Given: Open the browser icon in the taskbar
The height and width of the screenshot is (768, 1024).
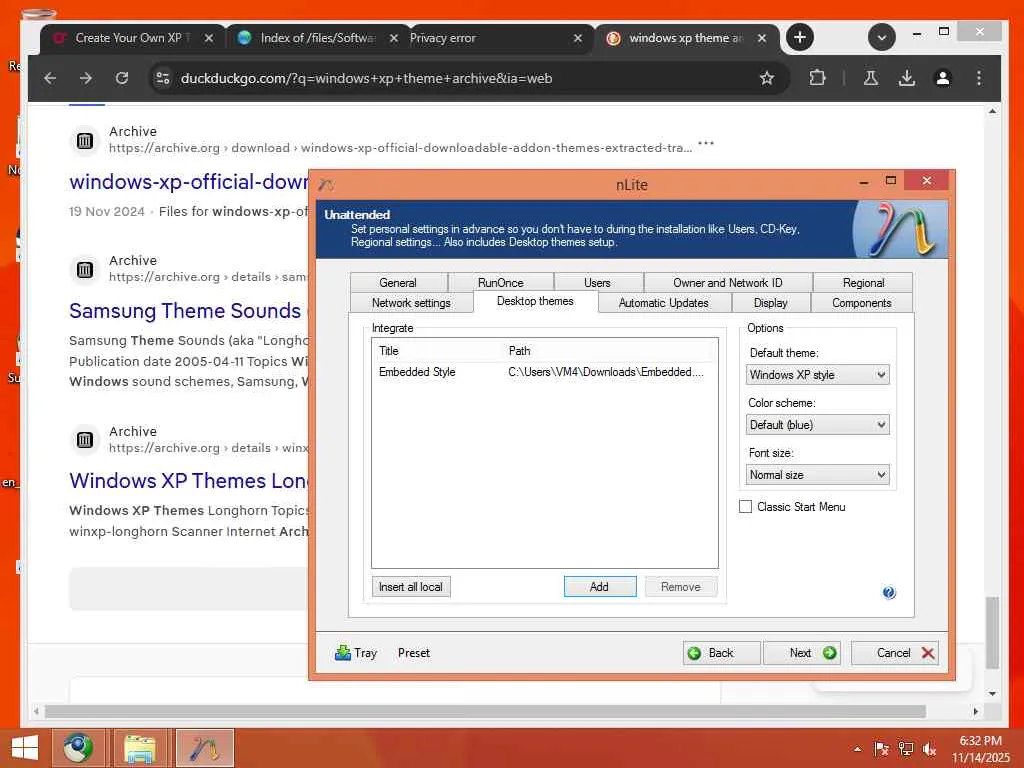Looking at the screenshot, I should [78, 748].
